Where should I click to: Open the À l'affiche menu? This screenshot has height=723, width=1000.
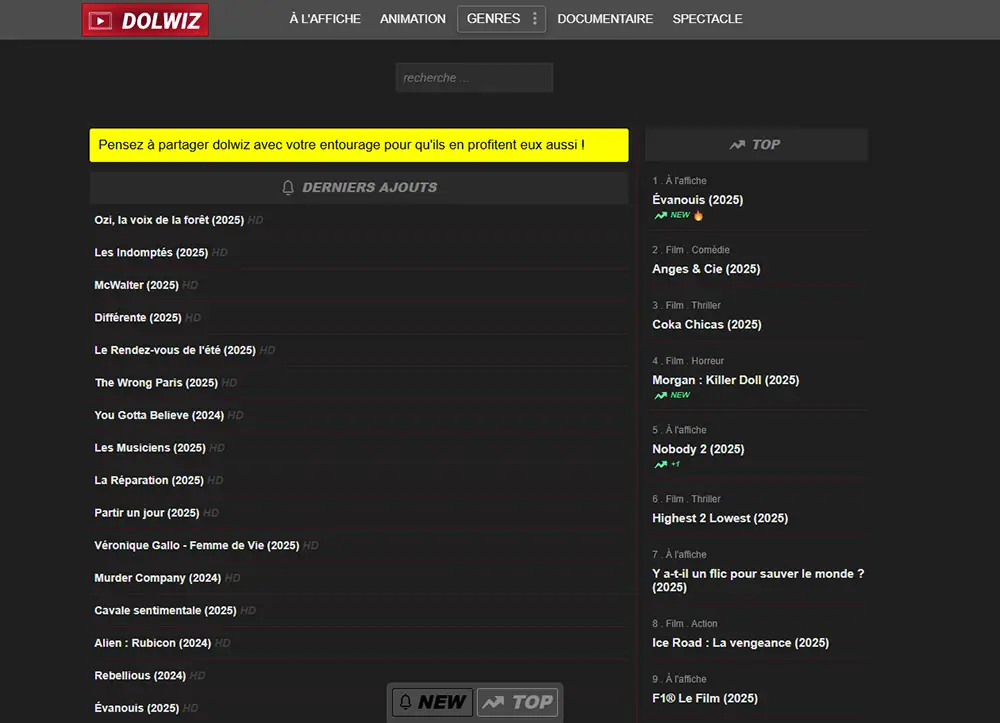[x=325, y=19]
